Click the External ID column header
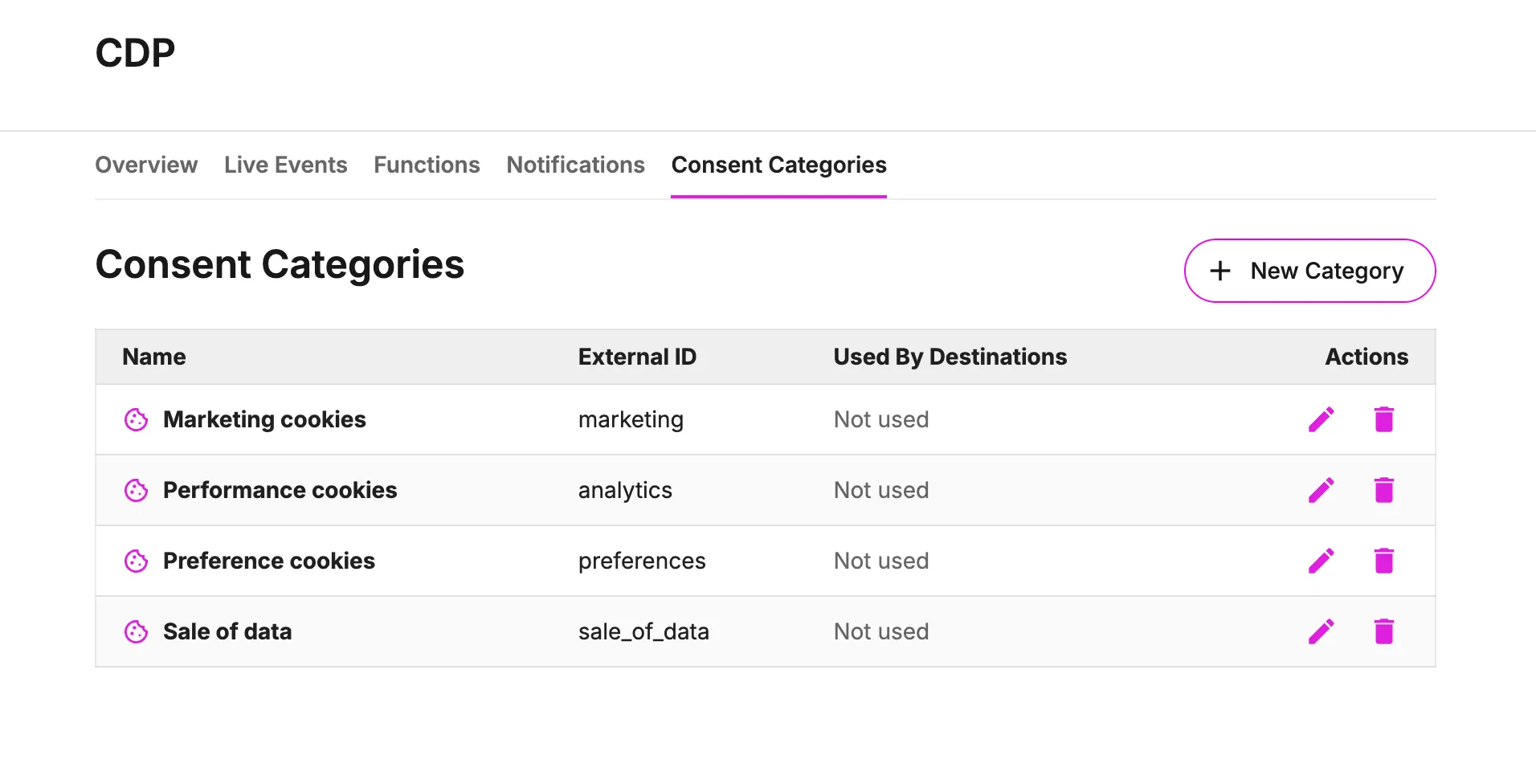 coord(637,357)
